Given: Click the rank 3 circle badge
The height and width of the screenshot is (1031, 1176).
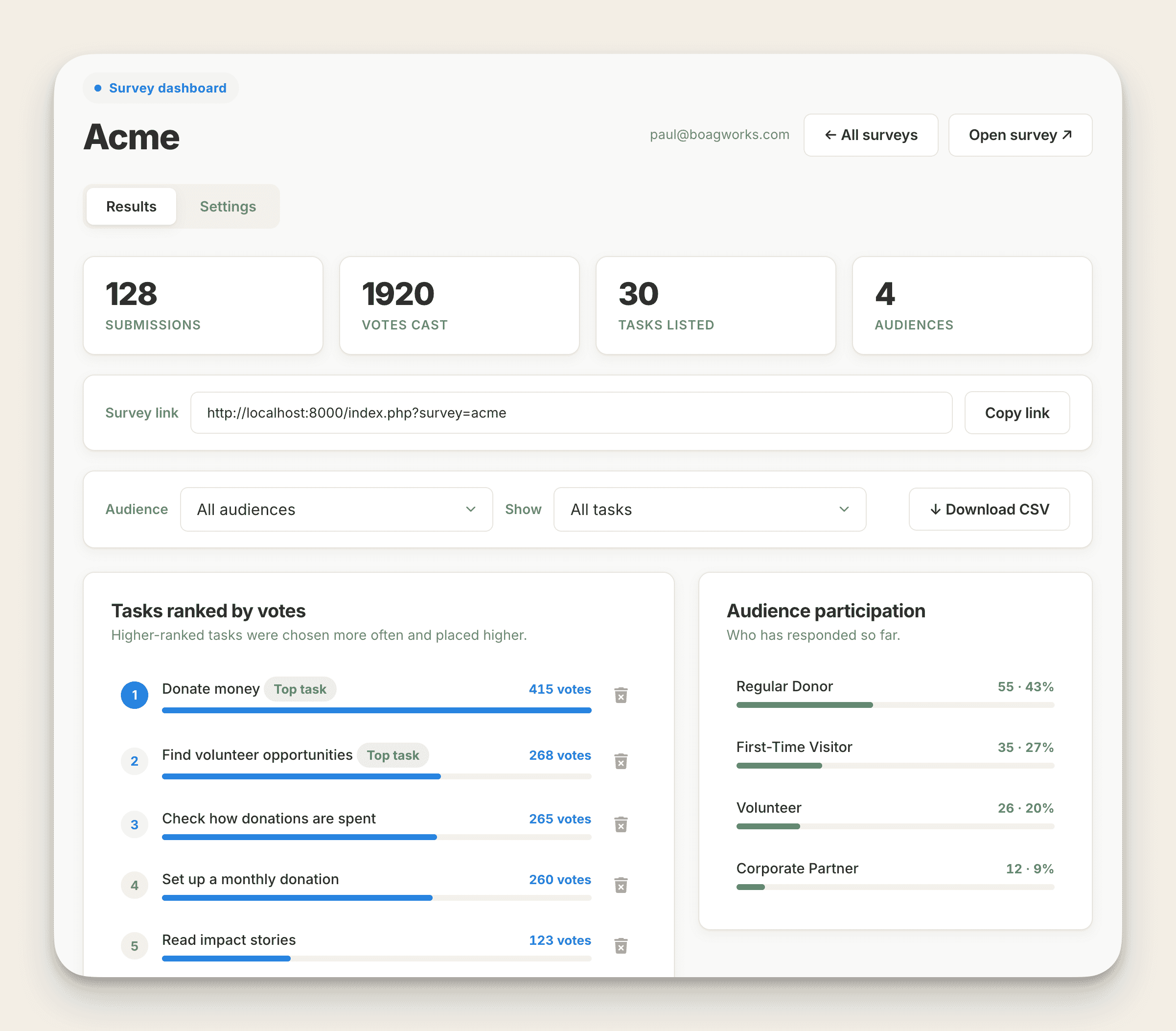Looking at the screenshot, I should 135,824.
